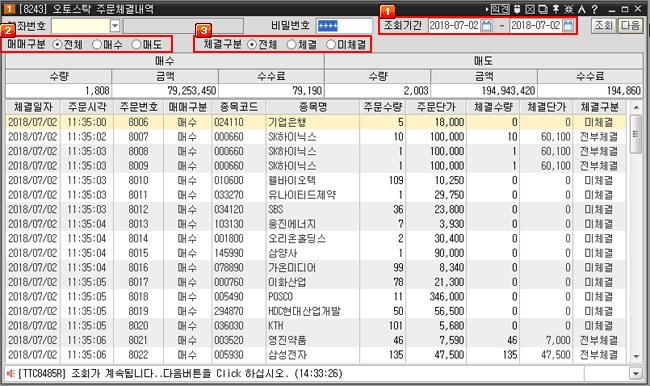Select the SBS row

pos(316,209)
